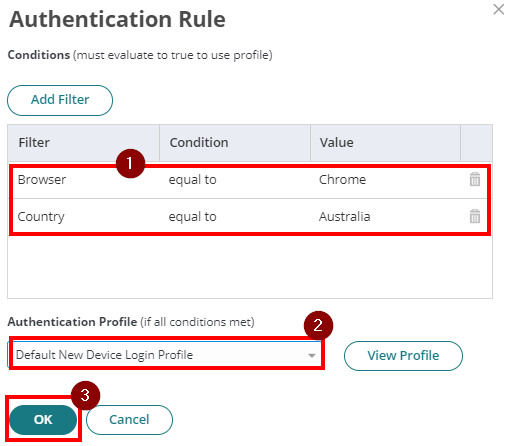Click the Australia value cell
The image size is (511, 446).
tap(345, 217)
